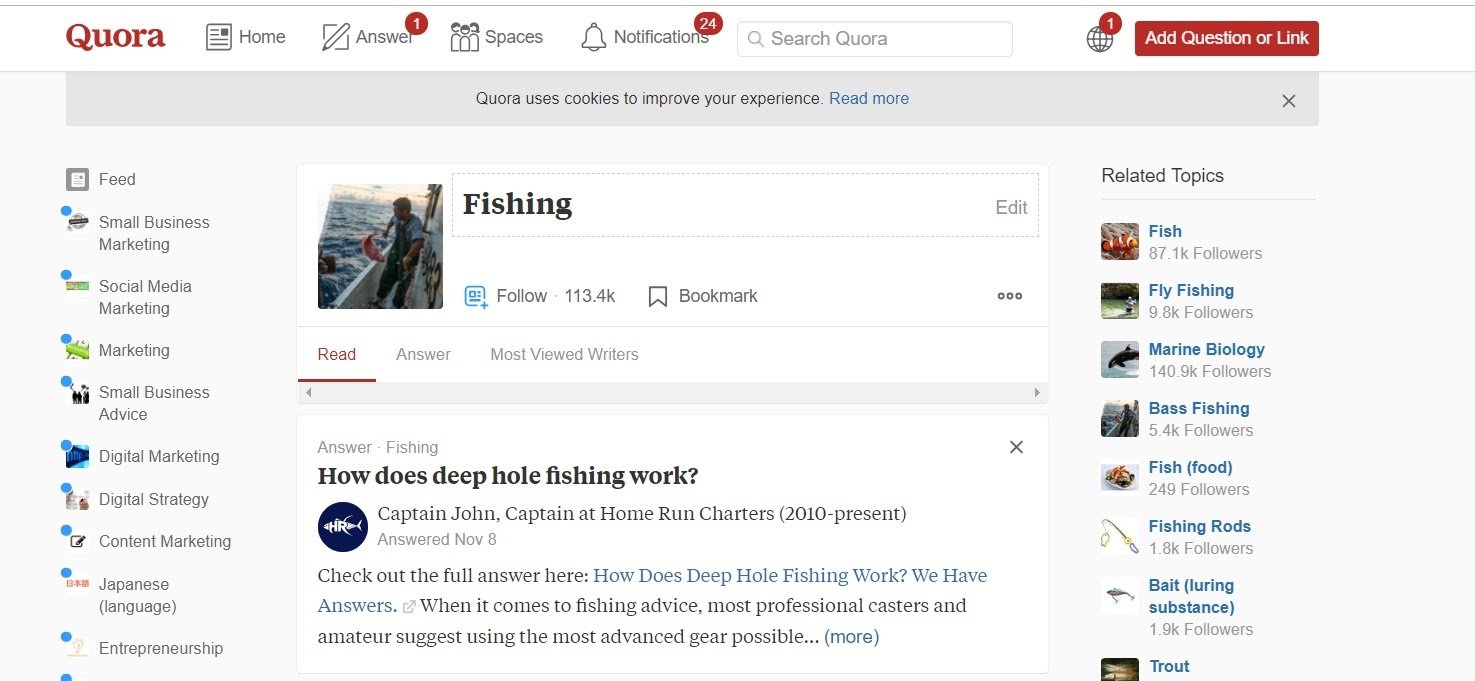Viewport: 1475px width, 681px height.
Task: Switch to the Most Viewed Writers tab
Action: pyautogui.click(x=564, y=354)
